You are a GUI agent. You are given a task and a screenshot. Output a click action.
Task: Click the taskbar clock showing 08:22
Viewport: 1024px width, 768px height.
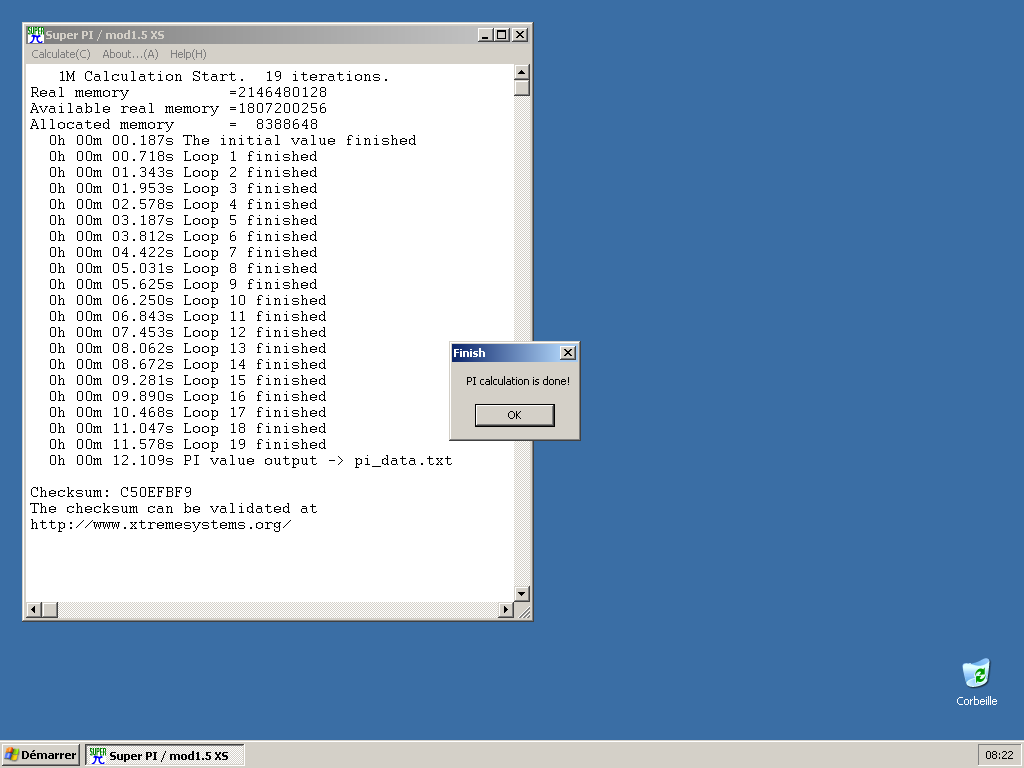(999, 755)
